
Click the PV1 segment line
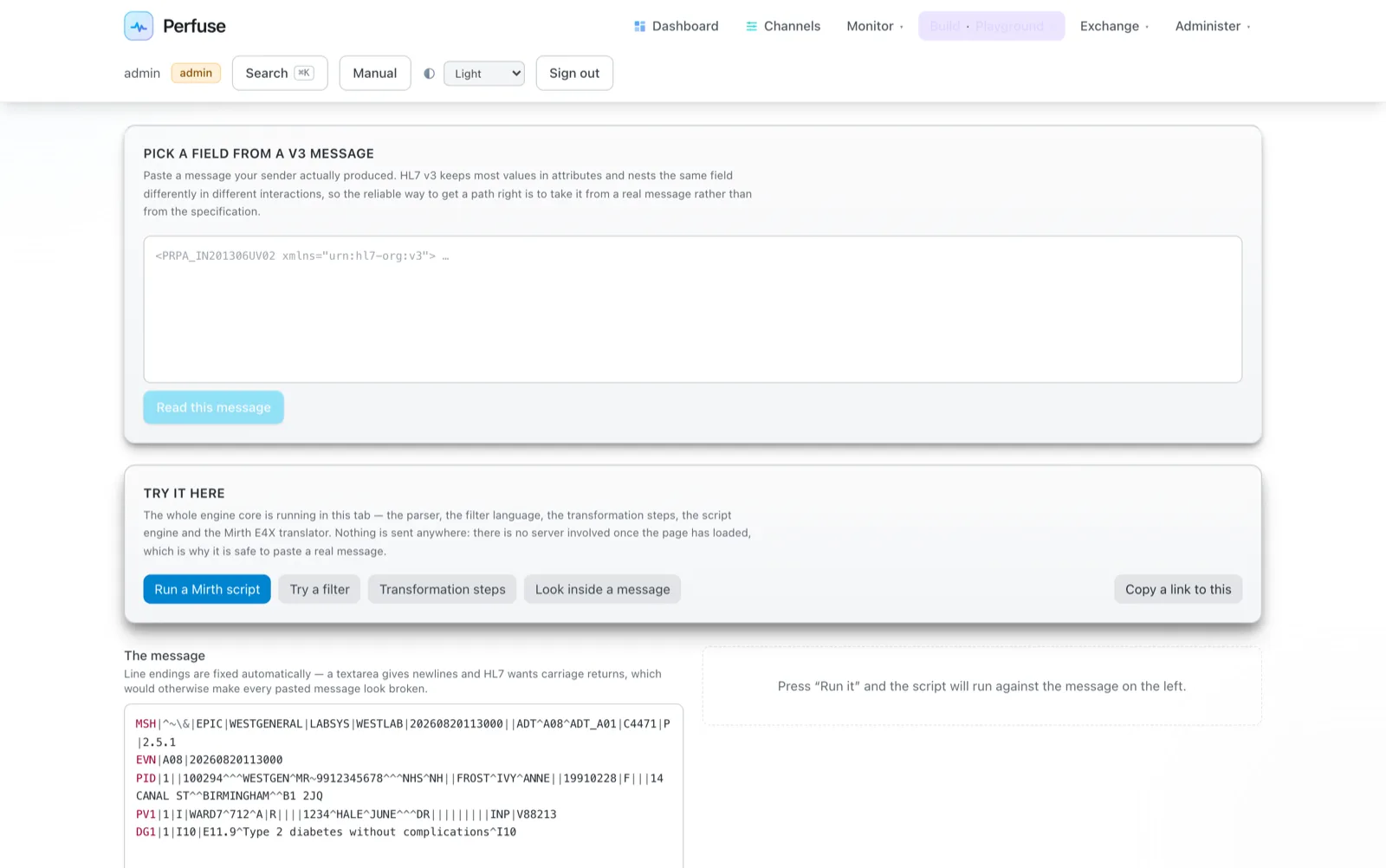(346, 814)
